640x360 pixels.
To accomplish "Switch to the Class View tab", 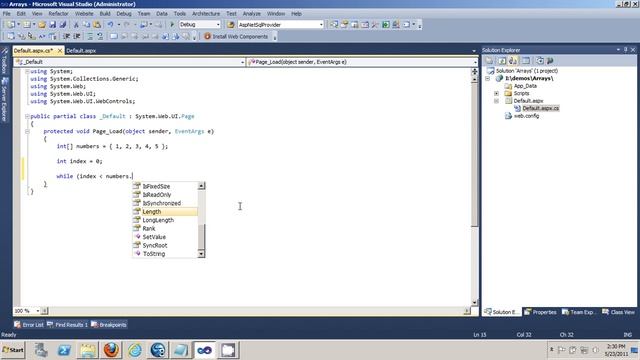I will pos(618,312).
